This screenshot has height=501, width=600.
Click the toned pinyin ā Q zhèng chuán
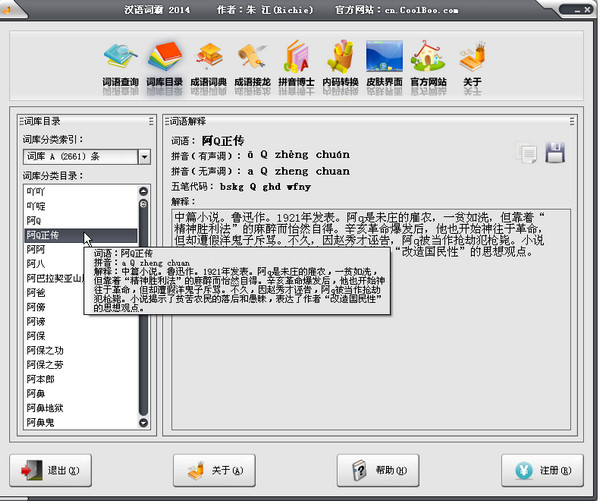point(298,155)
